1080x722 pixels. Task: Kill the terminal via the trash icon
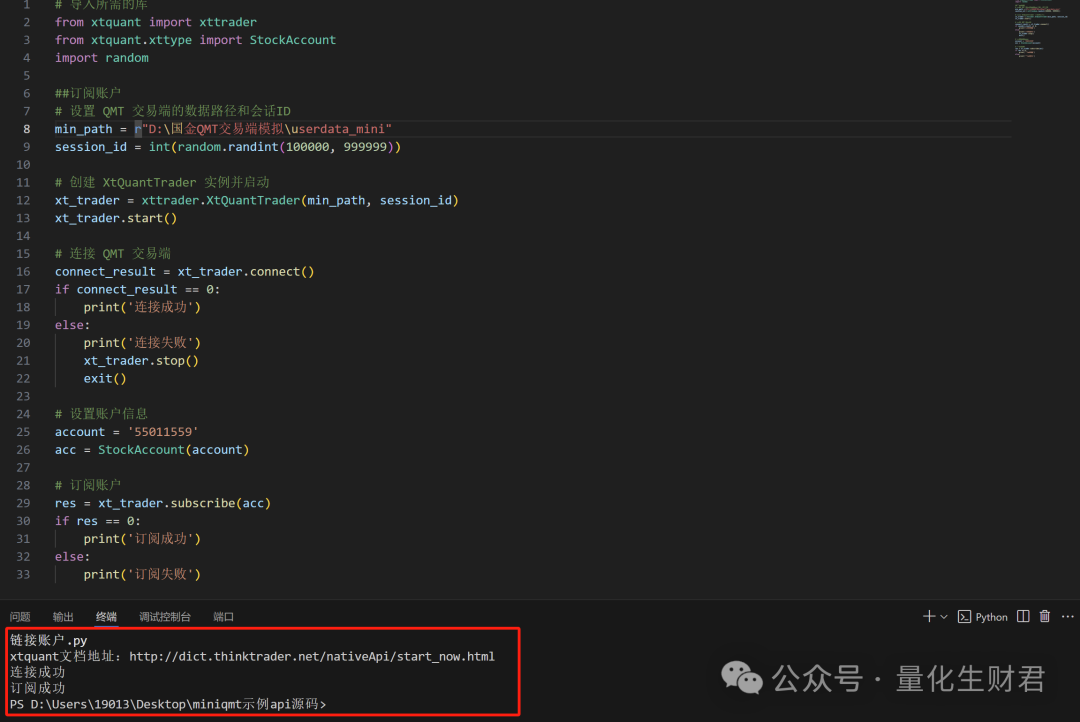click(1044, 616)
